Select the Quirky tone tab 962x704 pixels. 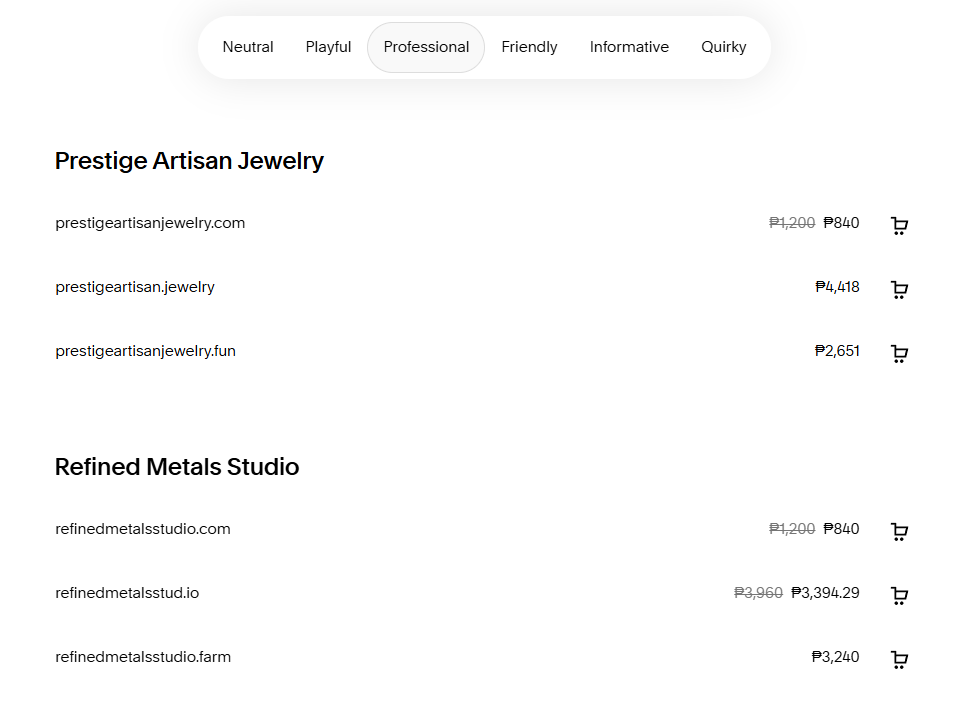coord(723,46)
